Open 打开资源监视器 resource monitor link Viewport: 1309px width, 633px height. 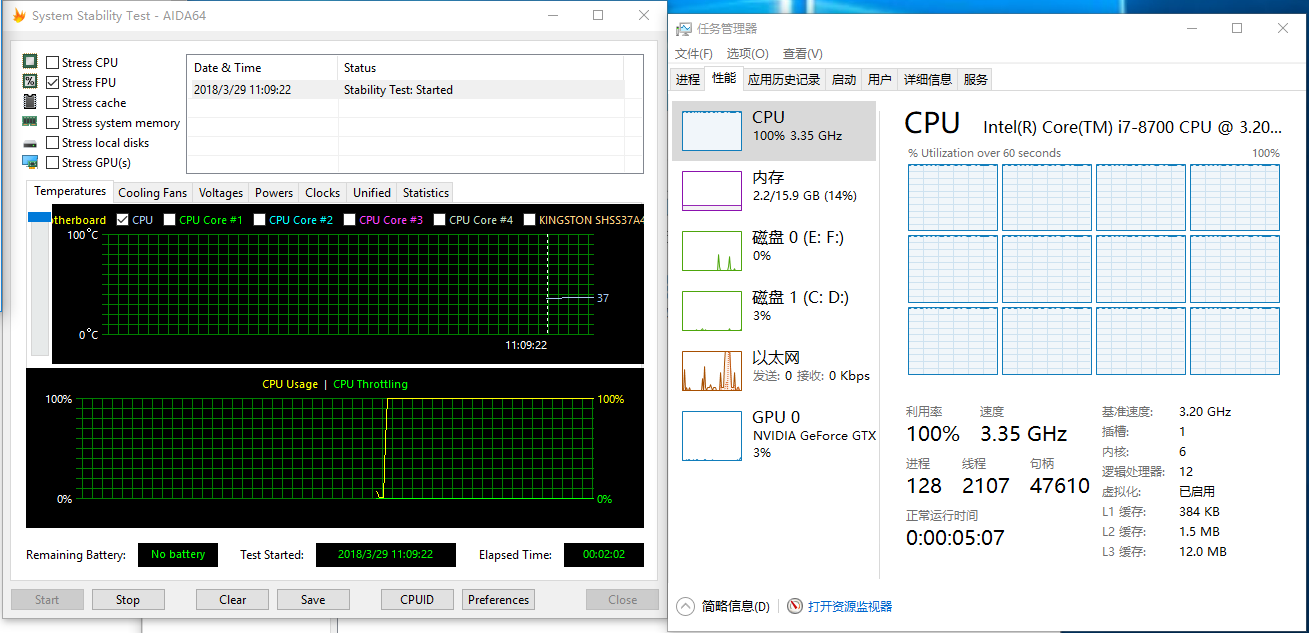[x=850, y=606]
